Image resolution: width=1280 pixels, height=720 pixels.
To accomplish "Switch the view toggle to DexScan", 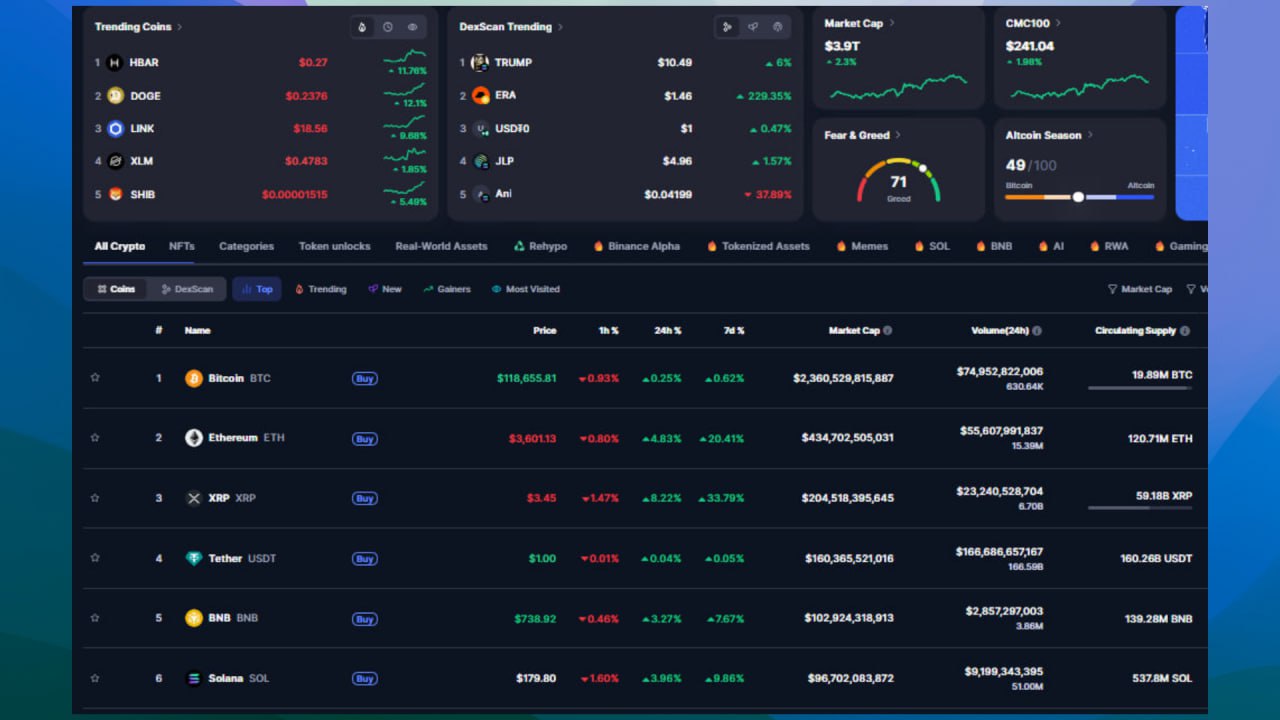I will pos(187,289).
